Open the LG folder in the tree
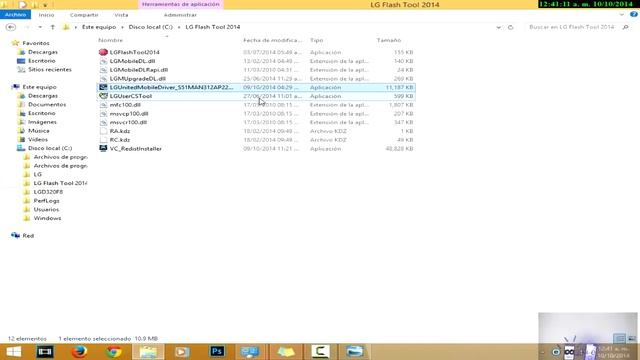This screenshot has width=640, height=360. [x=38, y=174]
